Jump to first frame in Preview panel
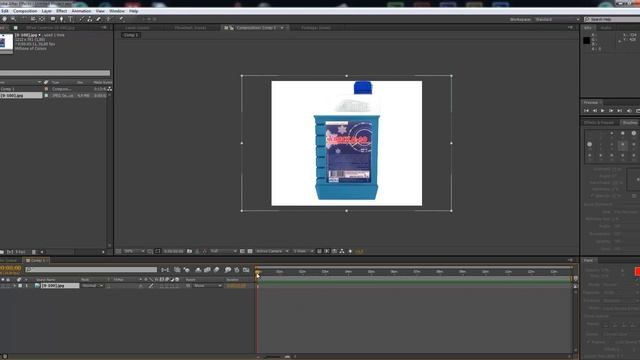Image resolution: width=640 pixels, height=360 pixels. (x=587, y=111)
